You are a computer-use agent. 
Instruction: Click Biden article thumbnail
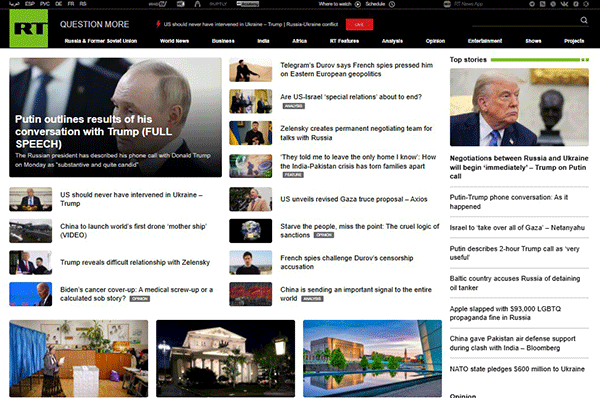point(31,294)
